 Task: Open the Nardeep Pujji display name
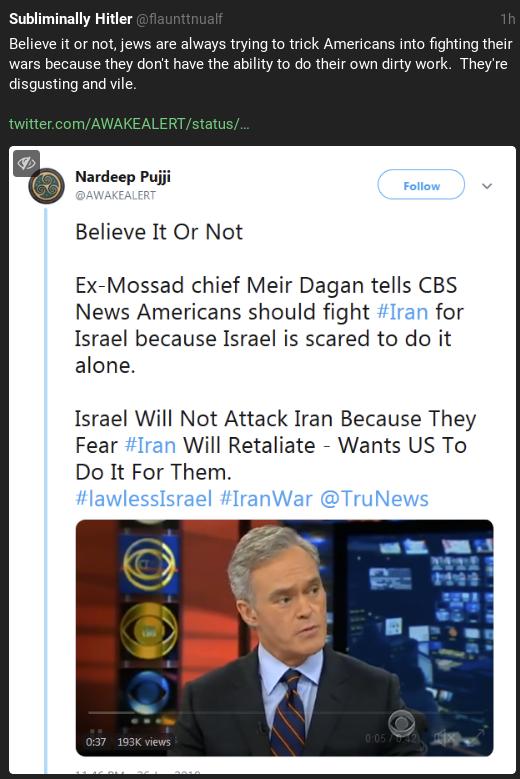click(123, 176)
